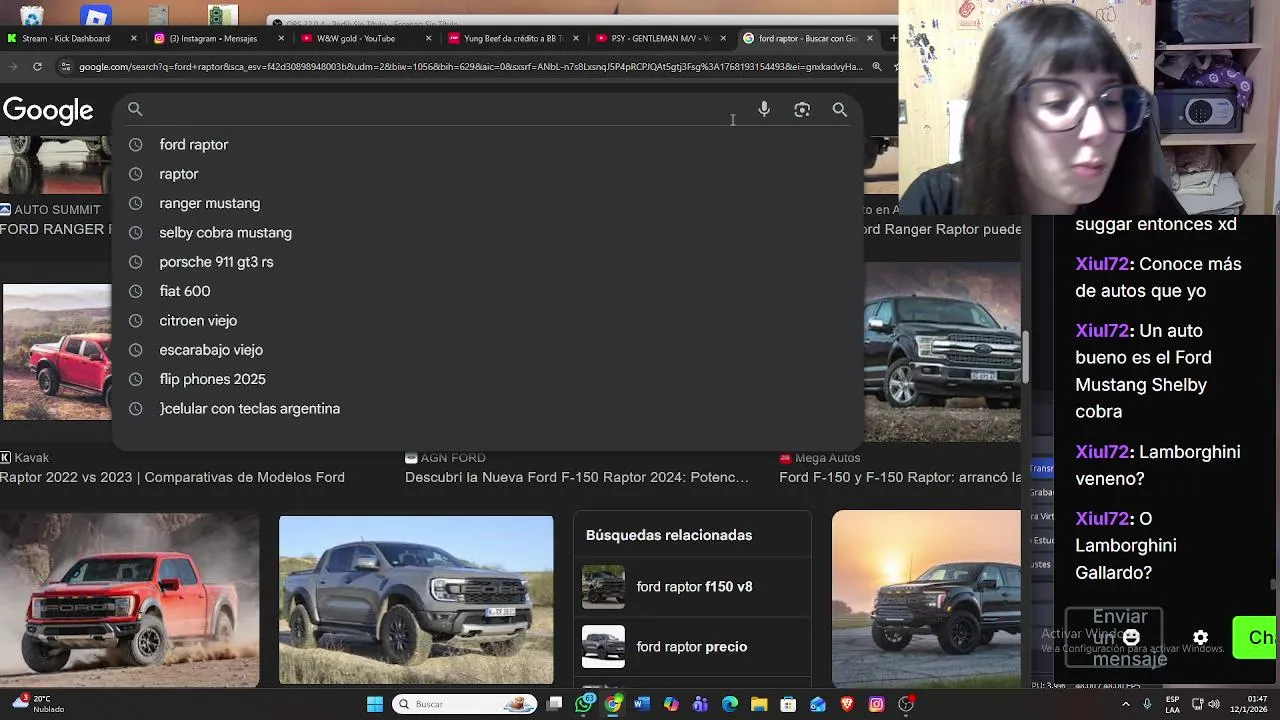Select suggestion "}celular con teclas argentina"
1280x720 pixels.
click(x=488, y=409)
